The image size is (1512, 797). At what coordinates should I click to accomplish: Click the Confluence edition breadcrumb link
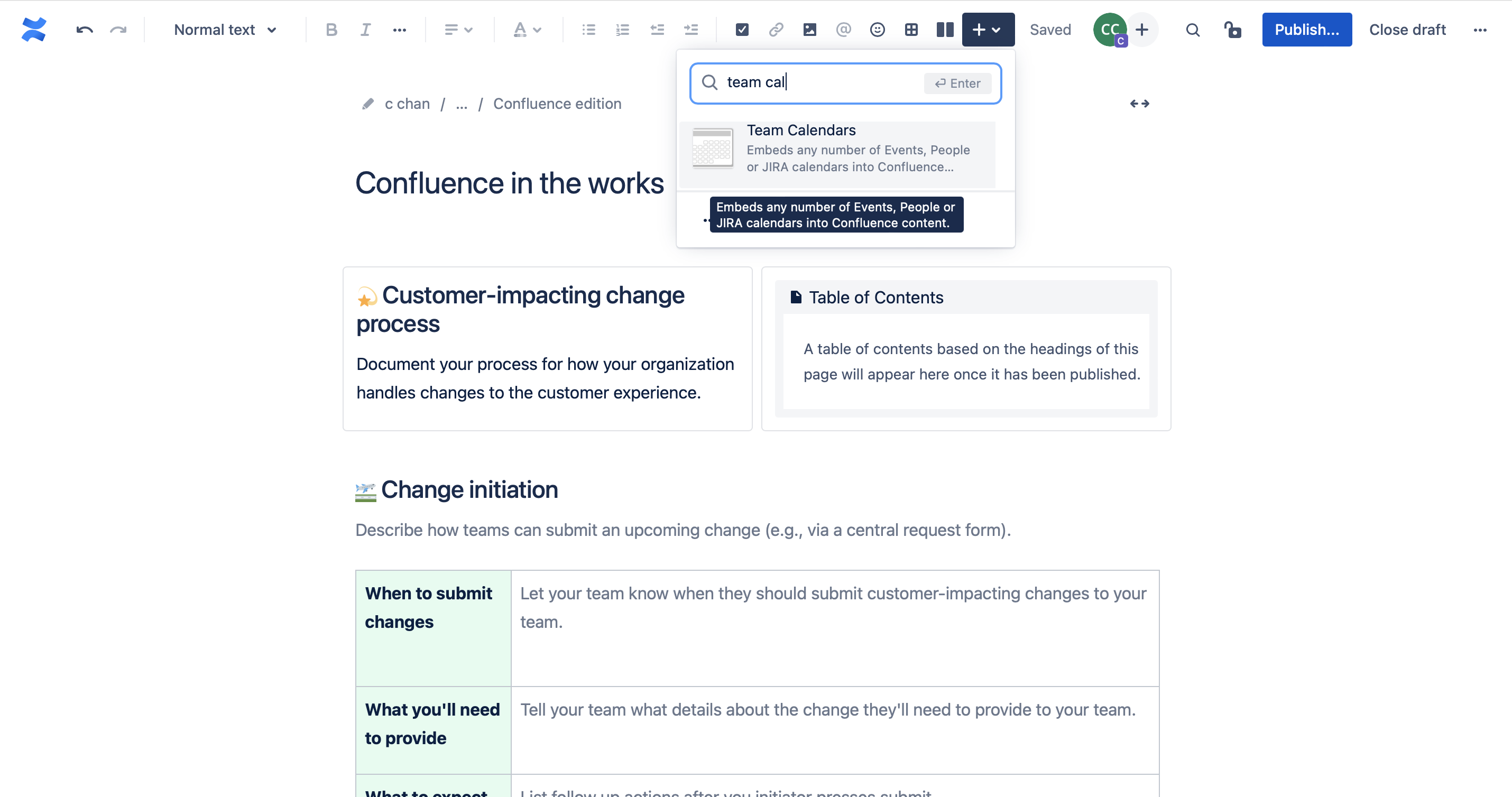pos(557,103)
